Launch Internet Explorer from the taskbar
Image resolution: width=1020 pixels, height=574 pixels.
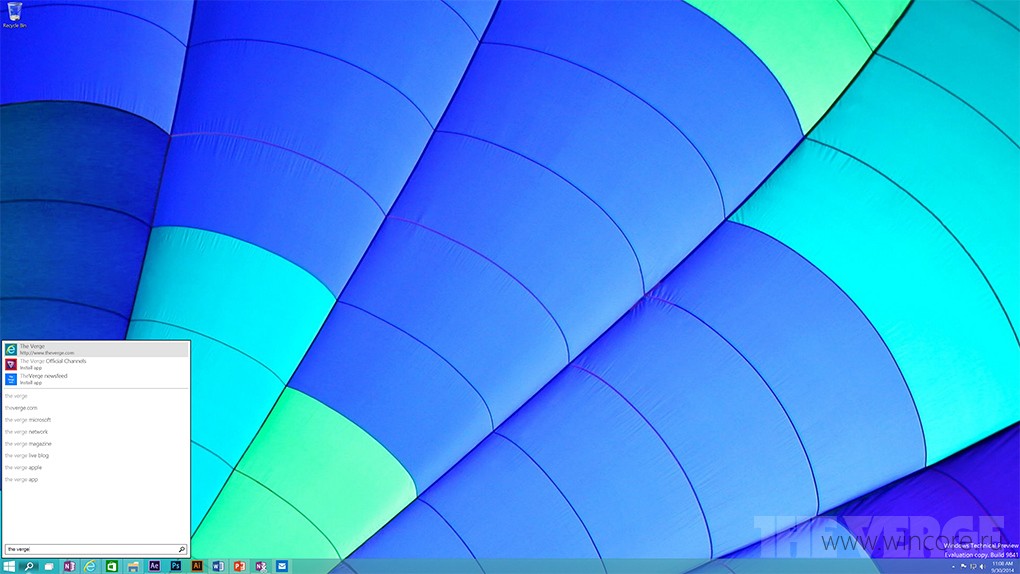90,566
